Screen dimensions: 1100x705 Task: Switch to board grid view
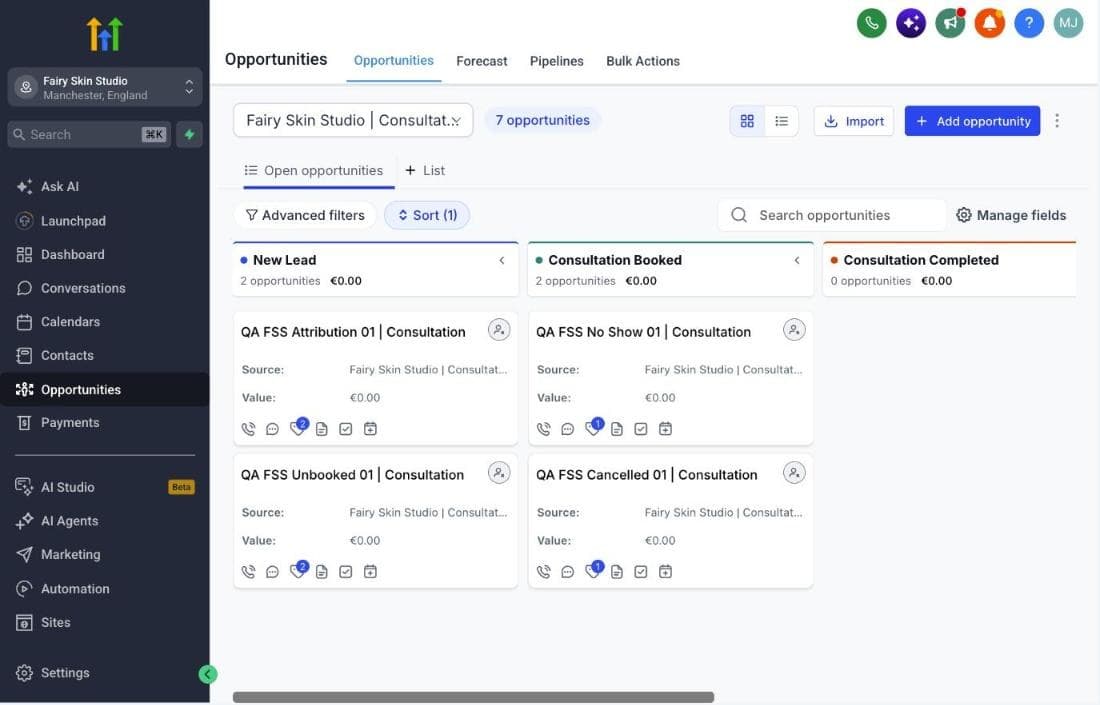(x=747, y=121)
